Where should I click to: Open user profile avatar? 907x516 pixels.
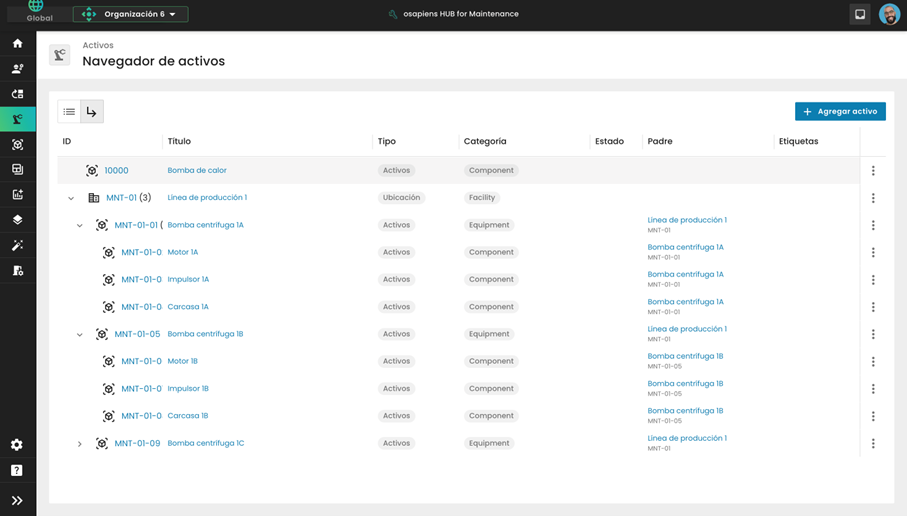(x=889, y=14)
